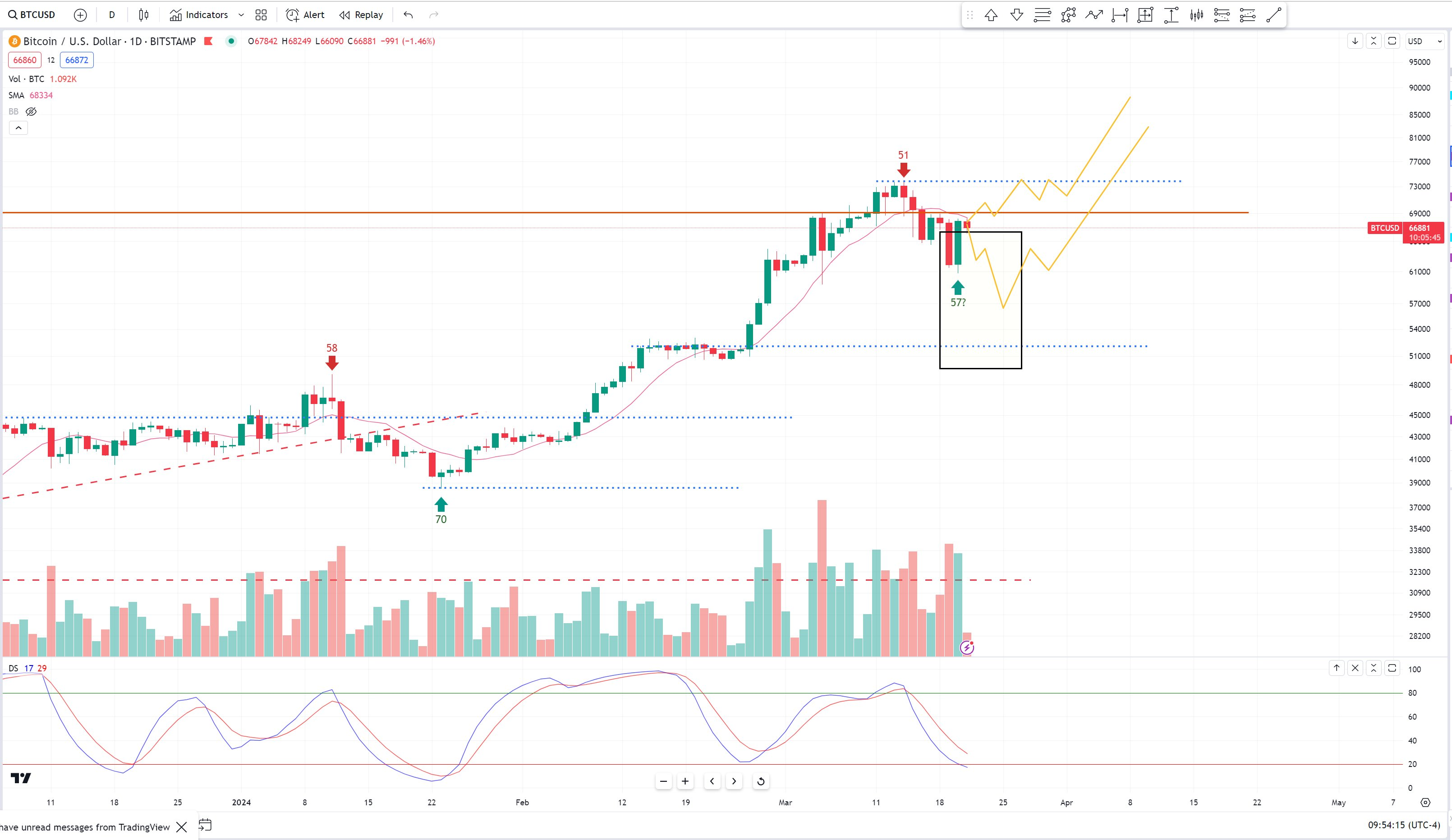The height and width of the screenshot is (840, 1452).
Task: Select the arrow down marker tool
Action: [1017, 15]
